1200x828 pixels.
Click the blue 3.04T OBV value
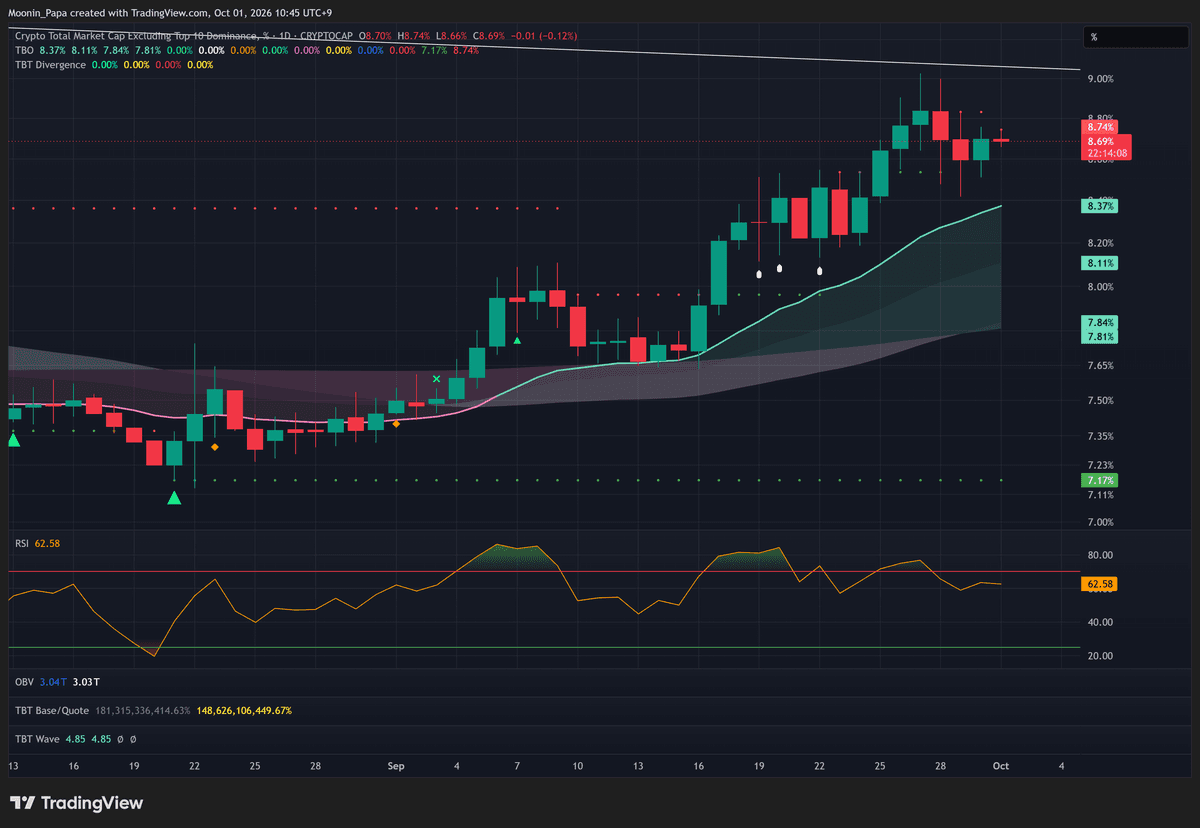coord(52,682)
